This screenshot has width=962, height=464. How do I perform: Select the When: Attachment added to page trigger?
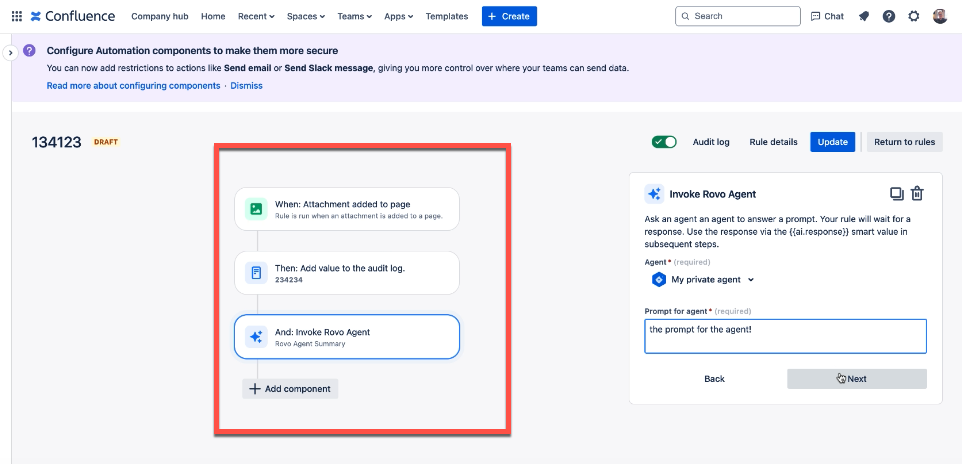(347, 209)
